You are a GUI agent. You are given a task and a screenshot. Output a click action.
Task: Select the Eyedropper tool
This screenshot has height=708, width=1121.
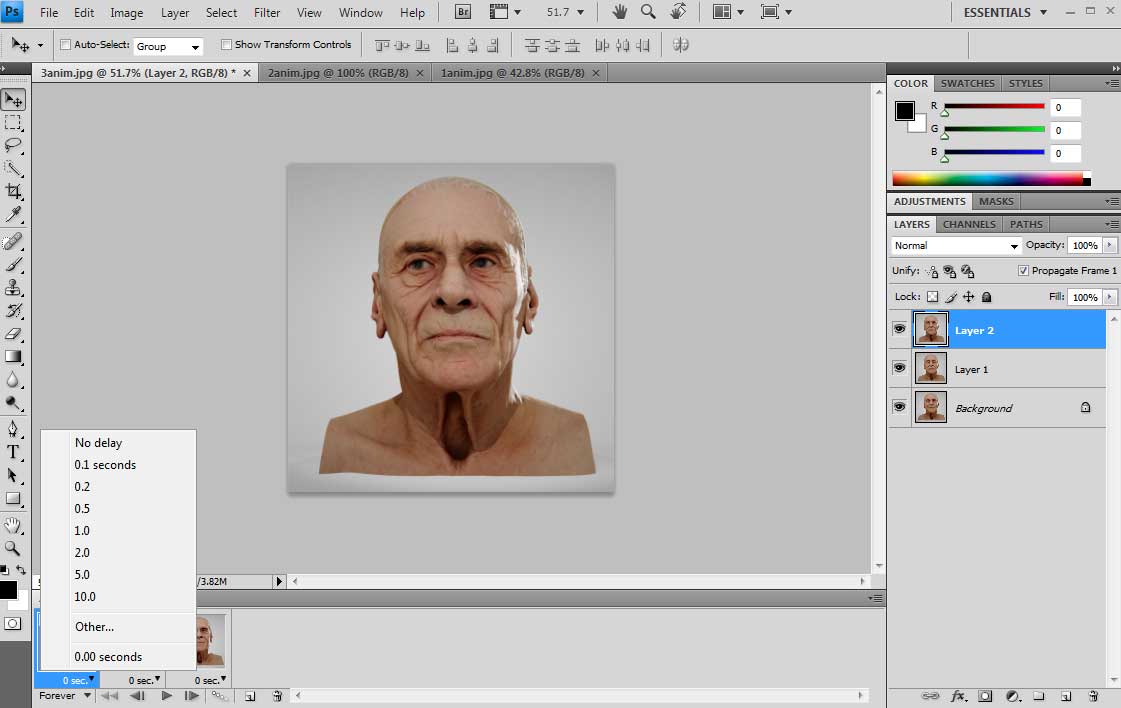click(13, 214)
